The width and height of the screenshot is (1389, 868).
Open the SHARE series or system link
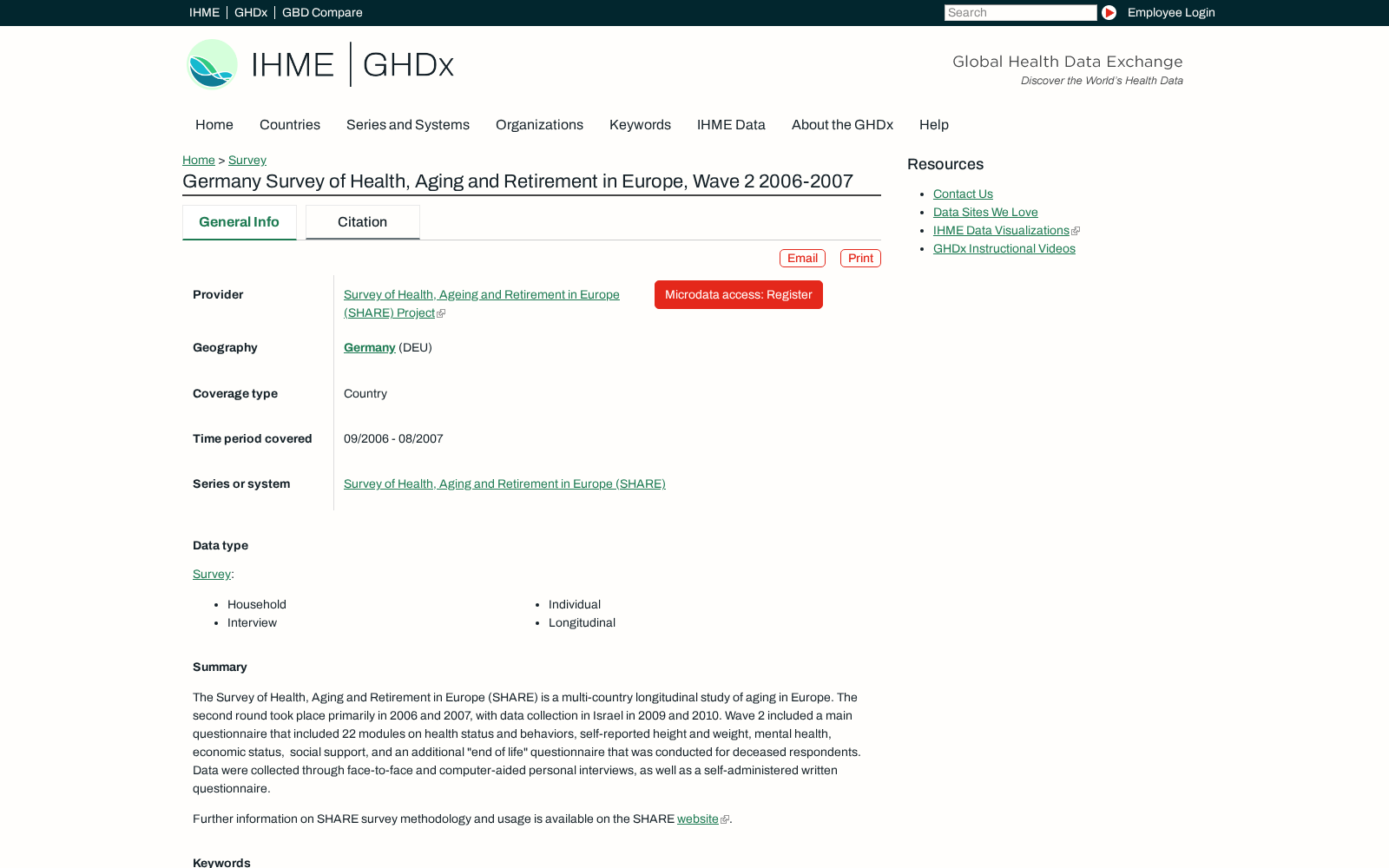coord(504,483)
